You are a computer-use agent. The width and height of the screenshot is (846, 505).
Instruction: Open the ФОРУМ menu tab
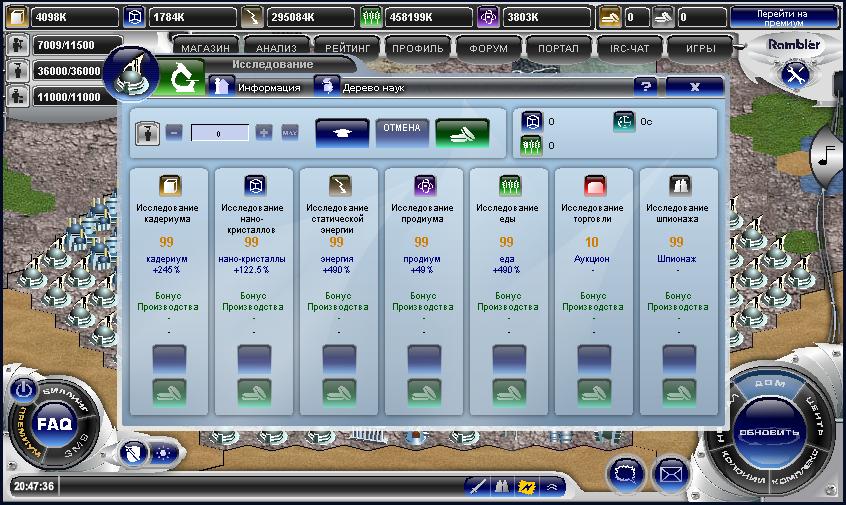(488, 48)
